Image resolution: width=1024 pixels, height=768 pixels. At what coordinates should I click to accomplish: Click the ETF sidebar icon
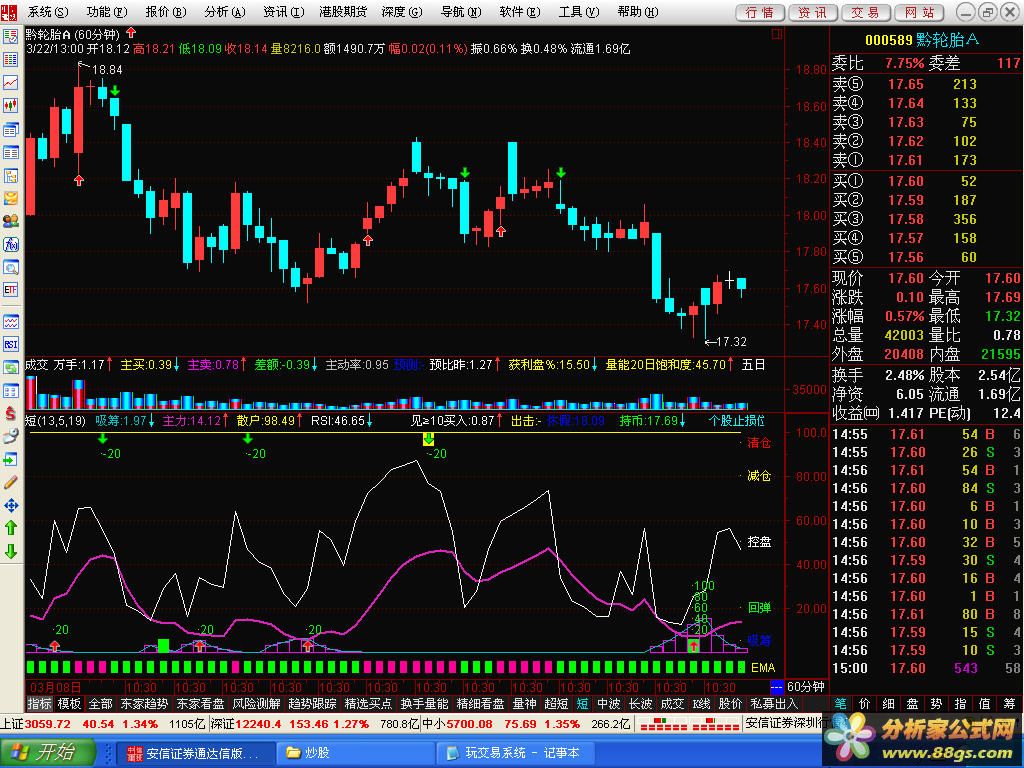click(x=10, y=289)
